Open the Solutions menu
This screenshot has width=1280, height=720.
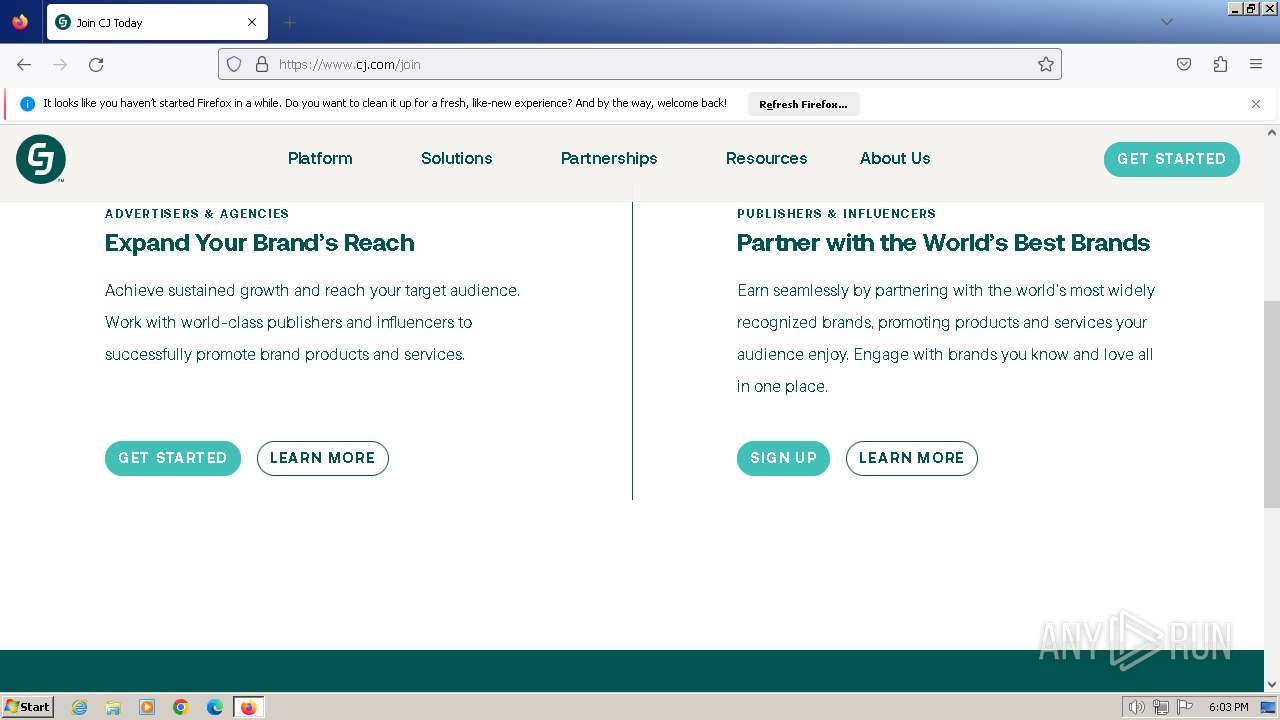pos(456,158)
